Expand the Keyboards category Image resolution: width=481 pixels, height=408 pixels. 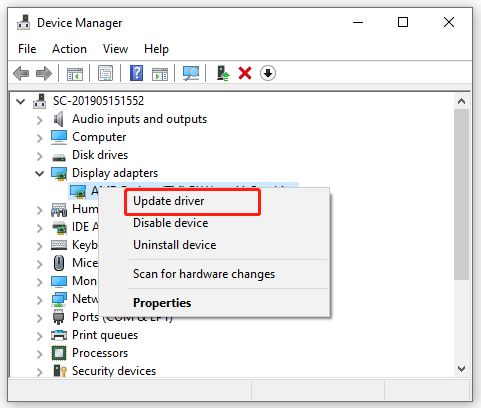pyautogui.click(x=40, y=246)
